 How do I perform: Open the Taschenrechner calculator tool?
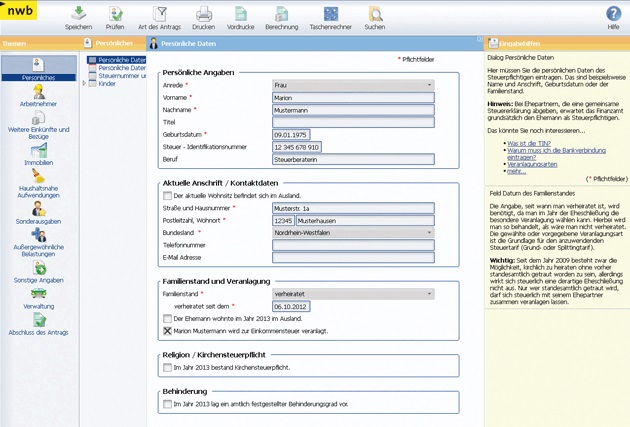tap(330, 15)
